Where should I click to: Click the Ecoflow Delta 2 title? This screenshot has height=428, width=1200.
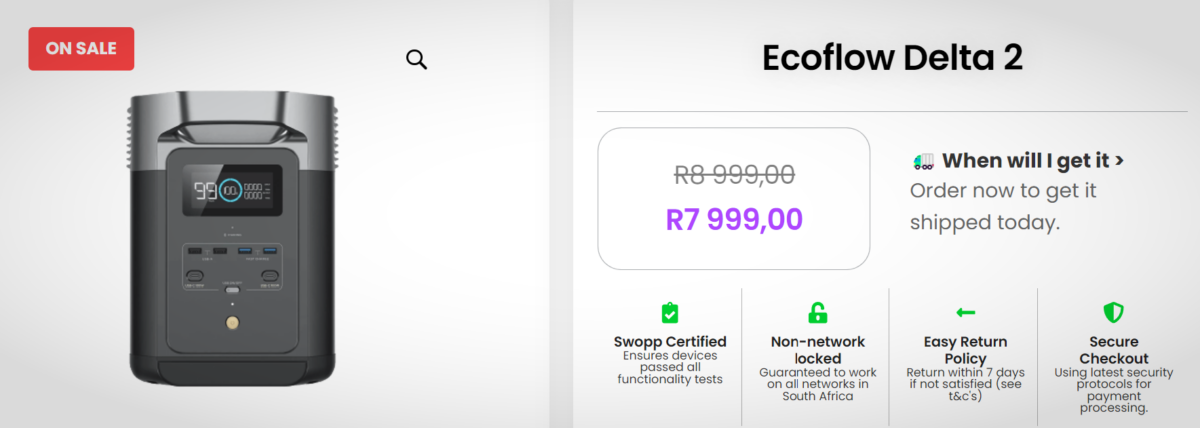892,58
